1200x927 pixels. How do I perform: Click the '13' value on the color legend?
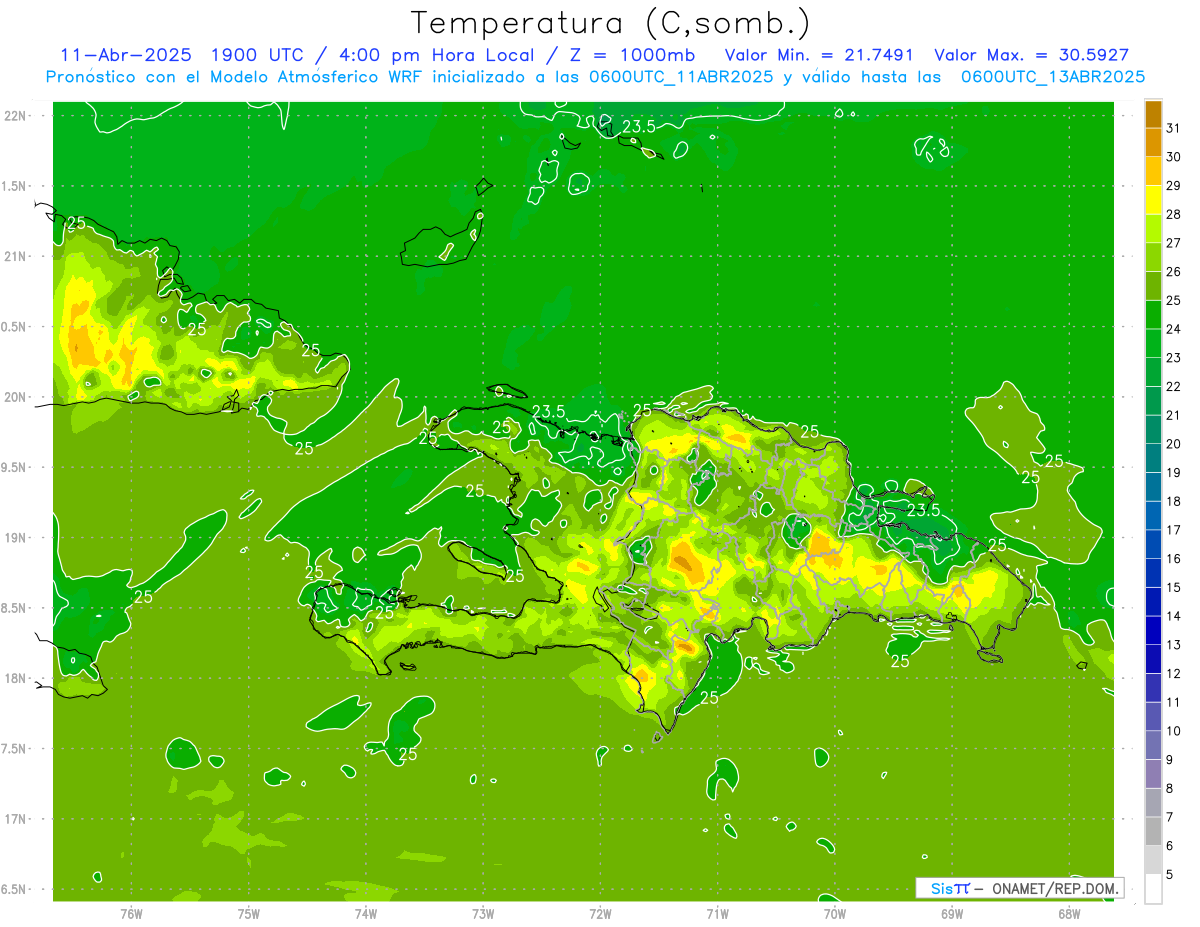pos(1174,645)
